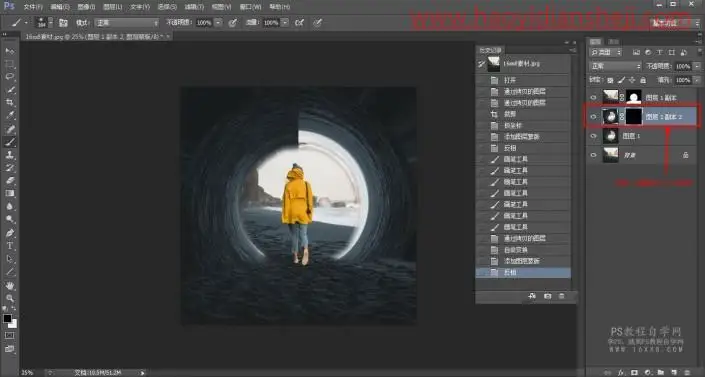
Task: Create new document from current history state
Action: click(532, 296)
